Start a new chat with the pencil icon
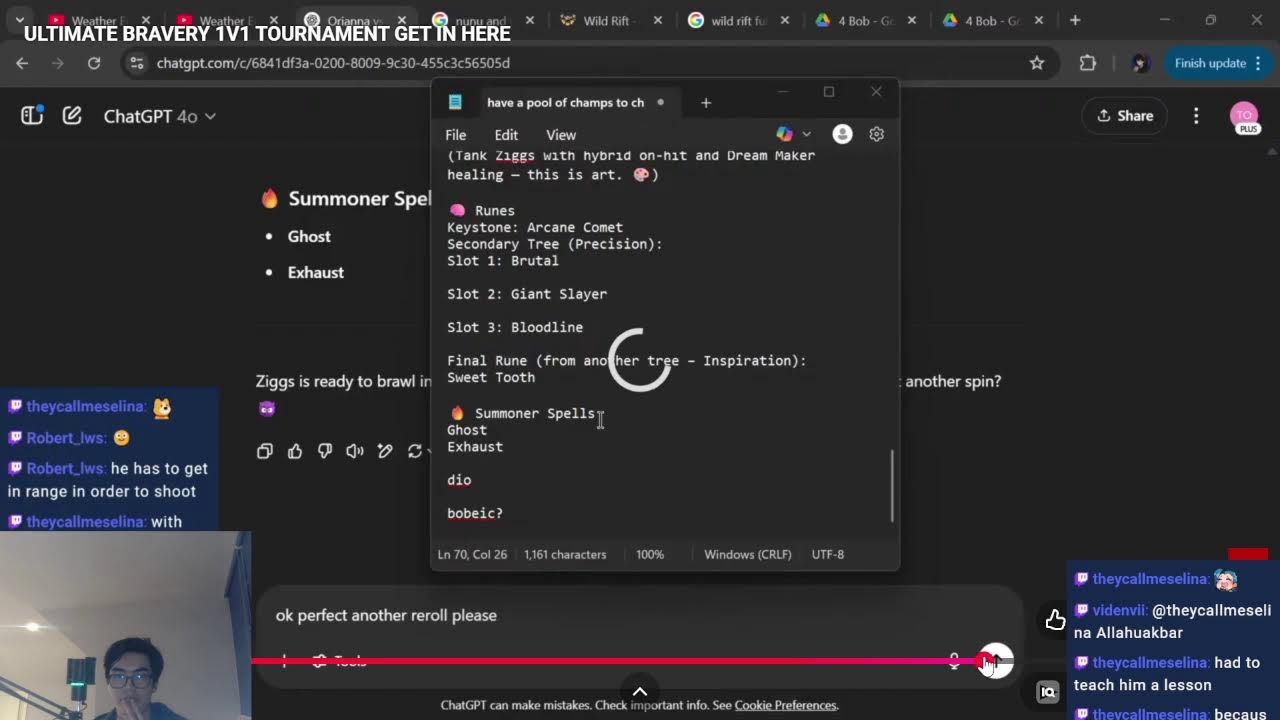1280x720 pixels. 72,116
